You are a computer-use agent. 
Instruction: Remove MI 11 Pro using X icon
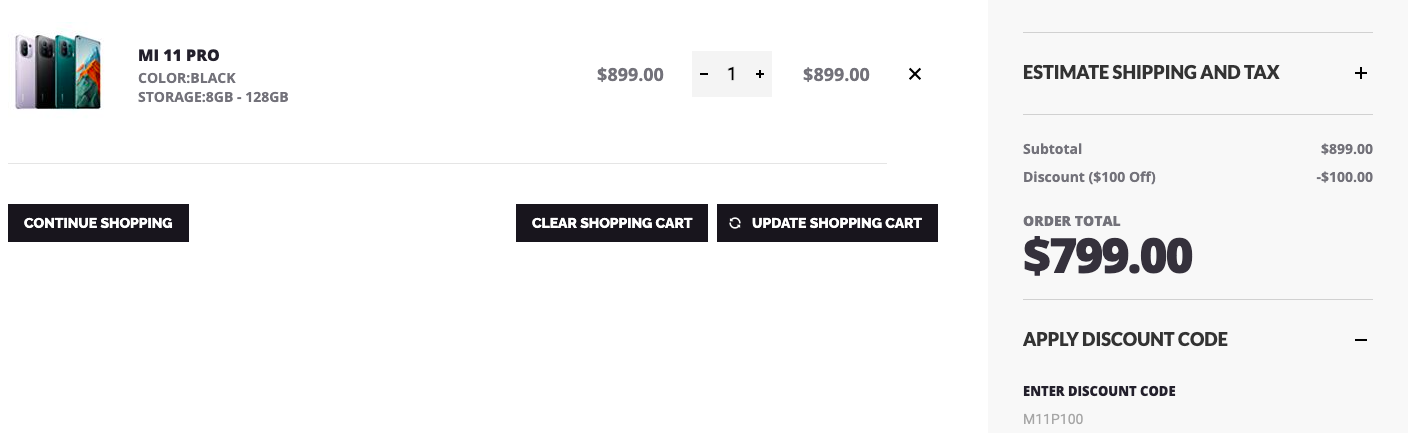point(915,74)
